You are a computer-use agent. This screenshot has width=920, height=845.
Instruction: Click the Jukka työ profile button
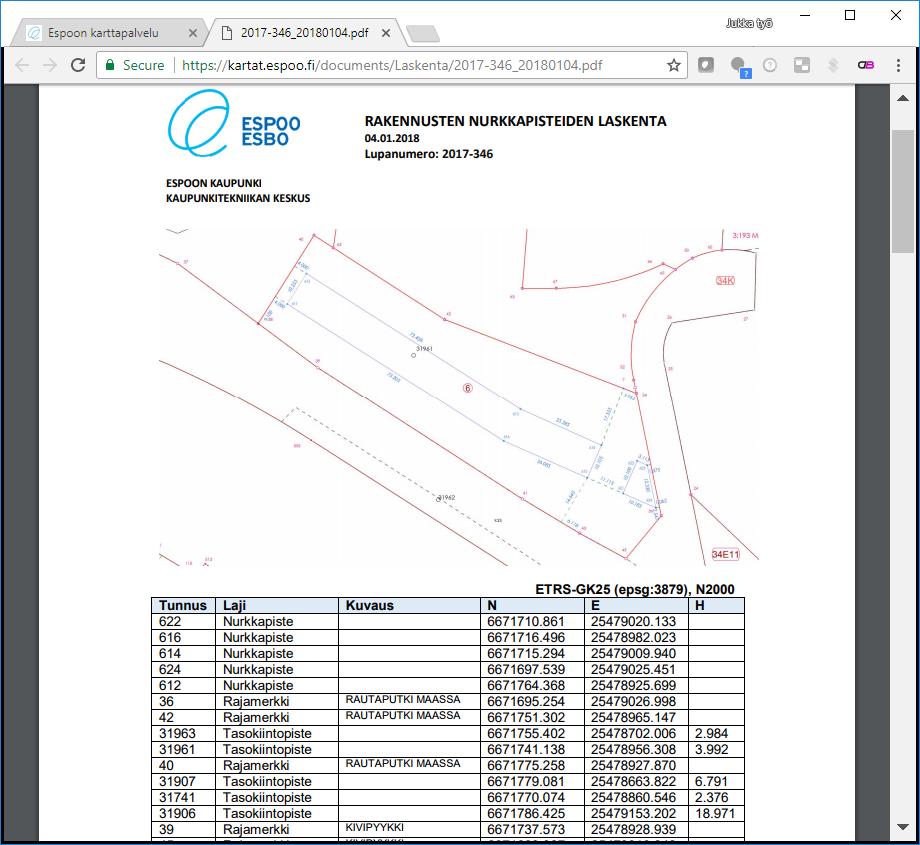[749, 23]
